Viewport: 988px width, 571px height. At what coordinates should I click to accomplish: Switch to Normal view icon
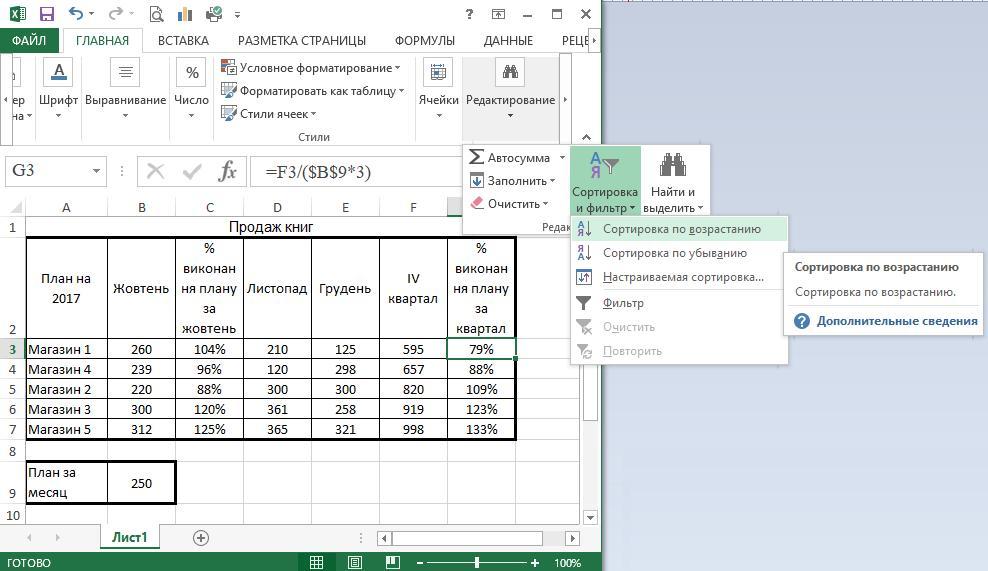pos(316,562)
